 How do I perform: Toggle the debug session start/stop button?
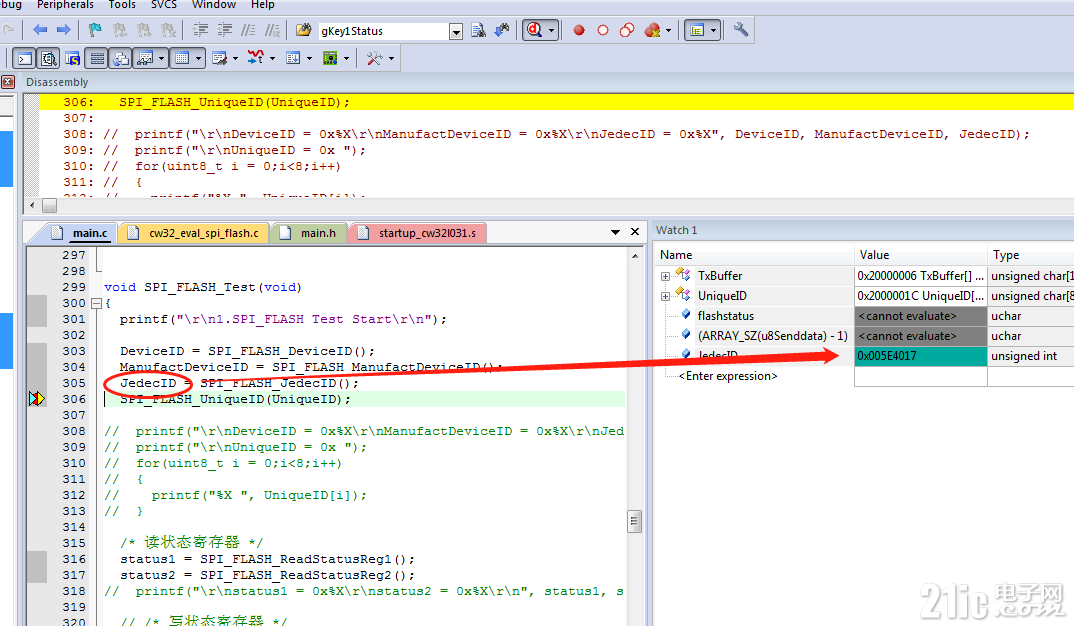535,30
